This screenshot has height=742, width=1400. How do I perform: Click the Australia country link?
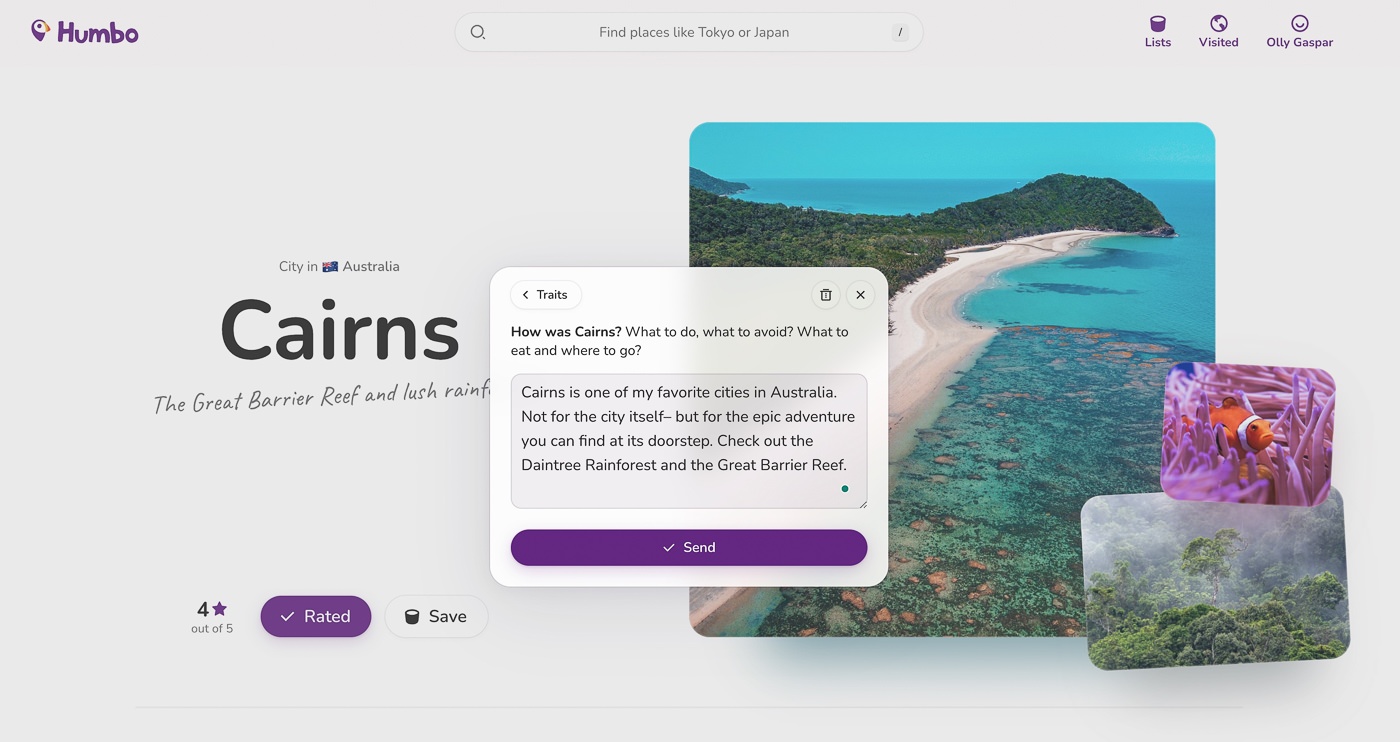pos(371,265)
